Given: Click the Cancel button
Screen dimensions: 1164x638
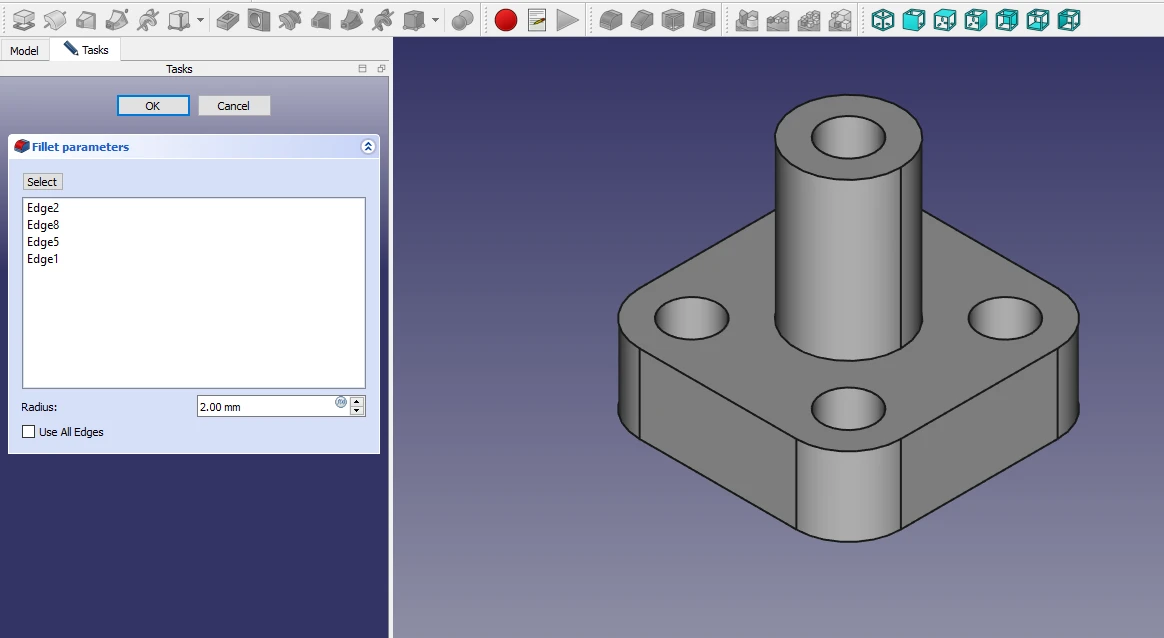Looking at the screenshot, I should 234,106.
